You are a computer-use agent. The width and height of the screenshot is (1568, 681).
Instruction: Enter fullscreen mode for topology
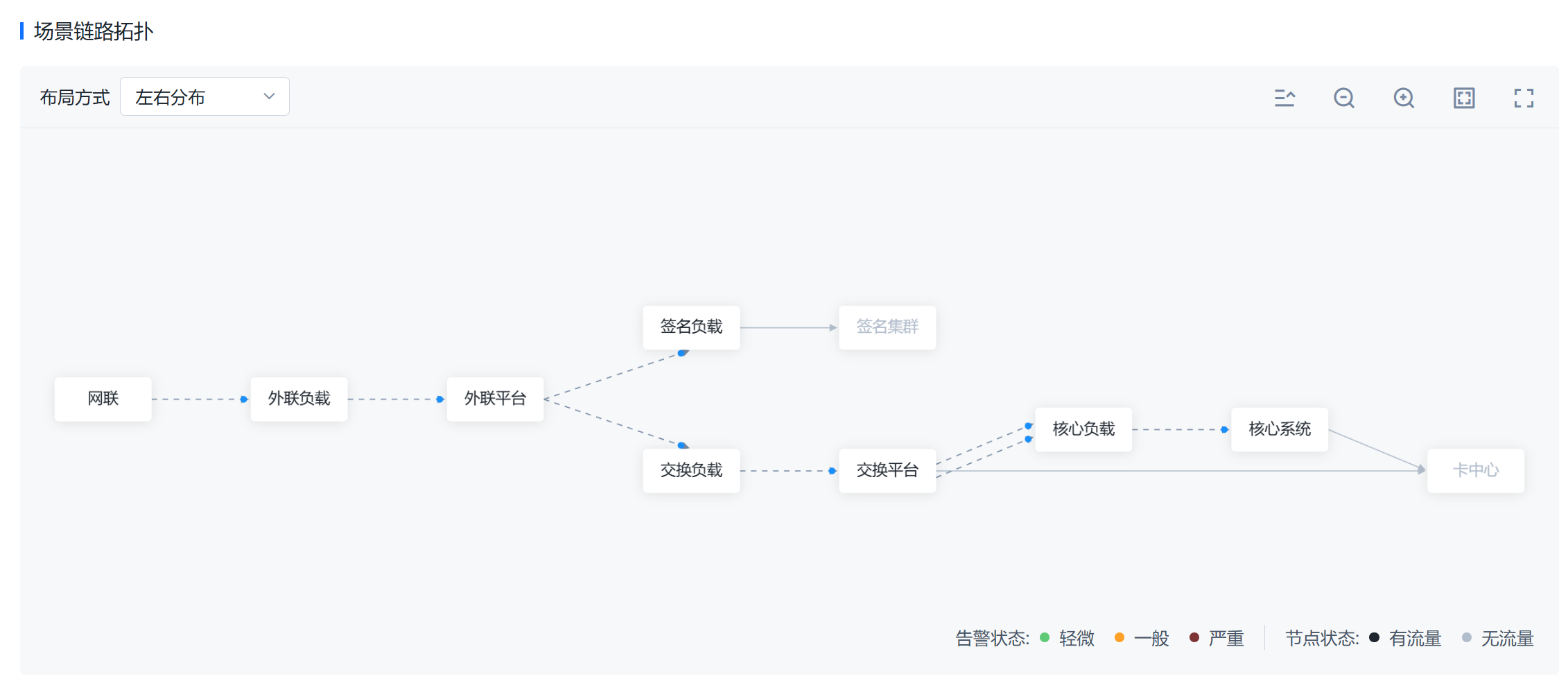(1523, 98)
